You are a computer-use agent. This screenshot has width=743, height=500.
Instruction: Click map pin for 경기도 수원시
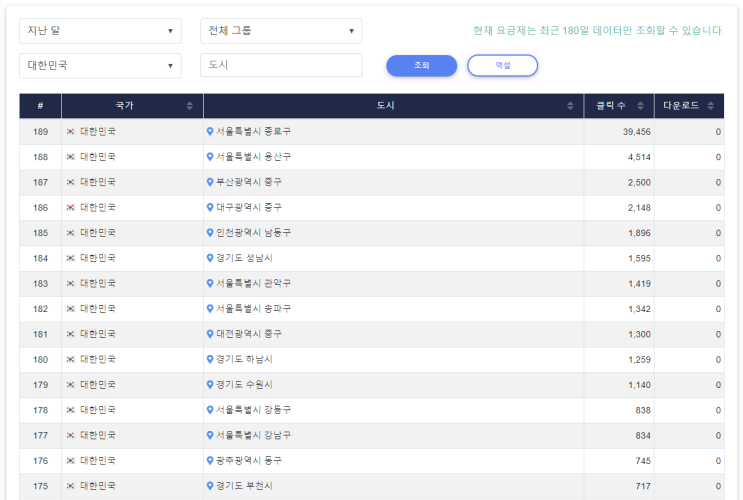pos(210,385)
